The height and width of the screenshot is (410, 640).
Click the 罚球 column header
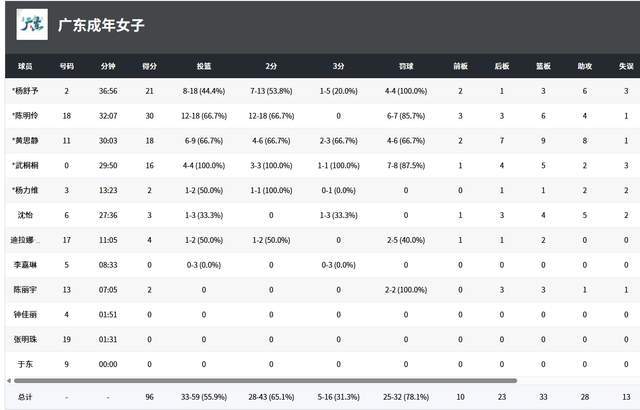[405, 66]
